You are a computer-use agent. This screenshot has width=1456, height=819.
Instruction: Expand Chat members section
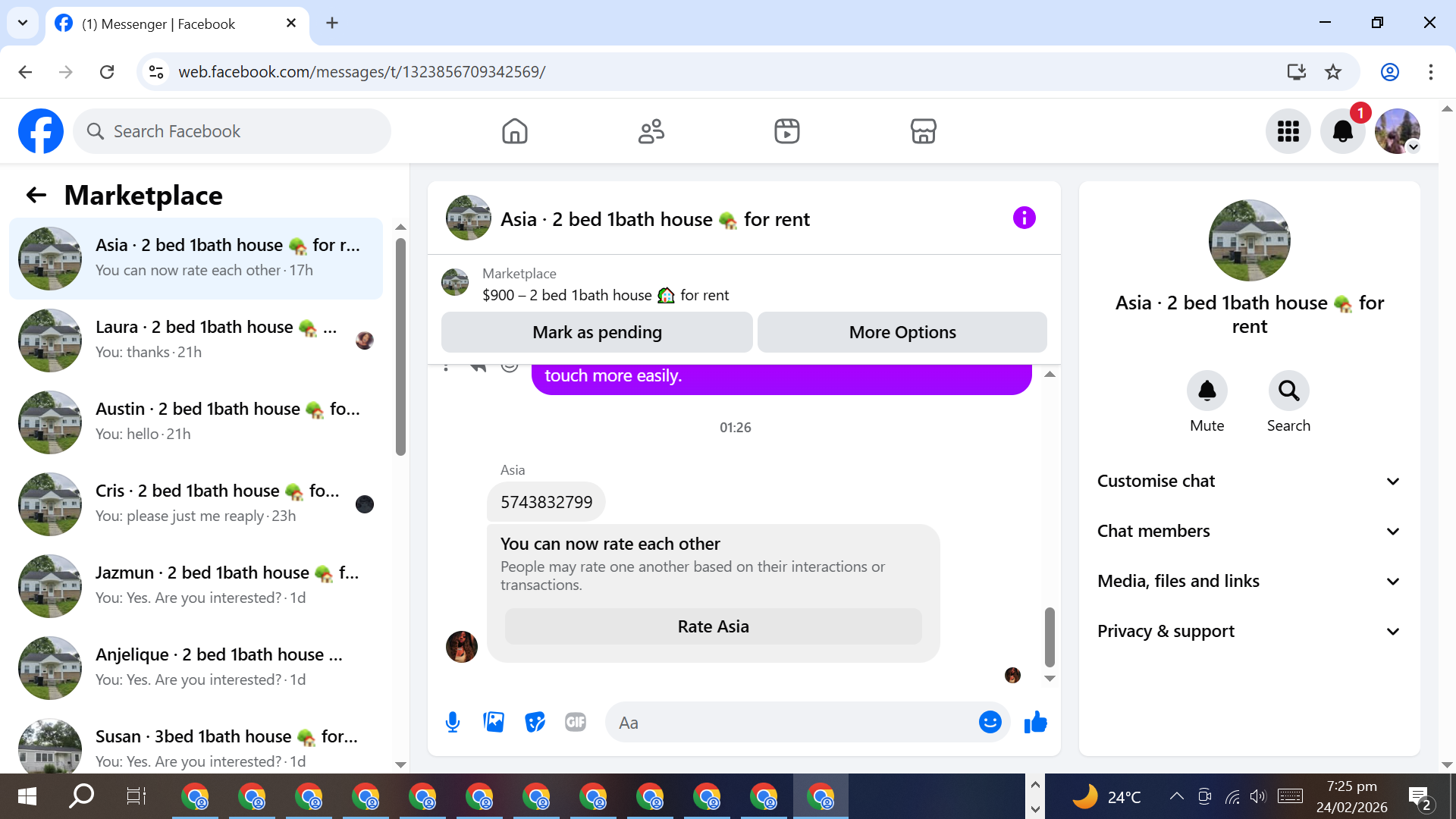pyautogui.click(x=1249, y=531)
